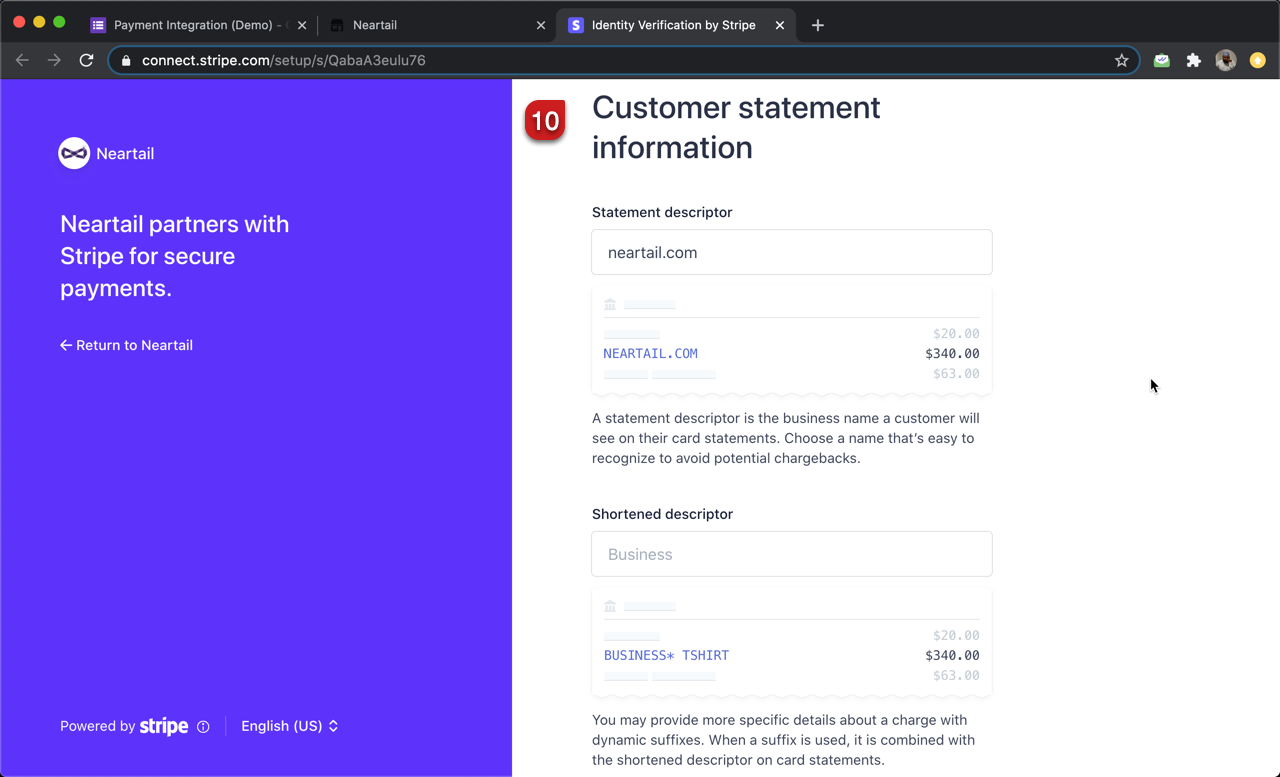This screenshot has height=777, width=1280.
Task: Click the forward navigation arrow
Action: tap(54, 60)
